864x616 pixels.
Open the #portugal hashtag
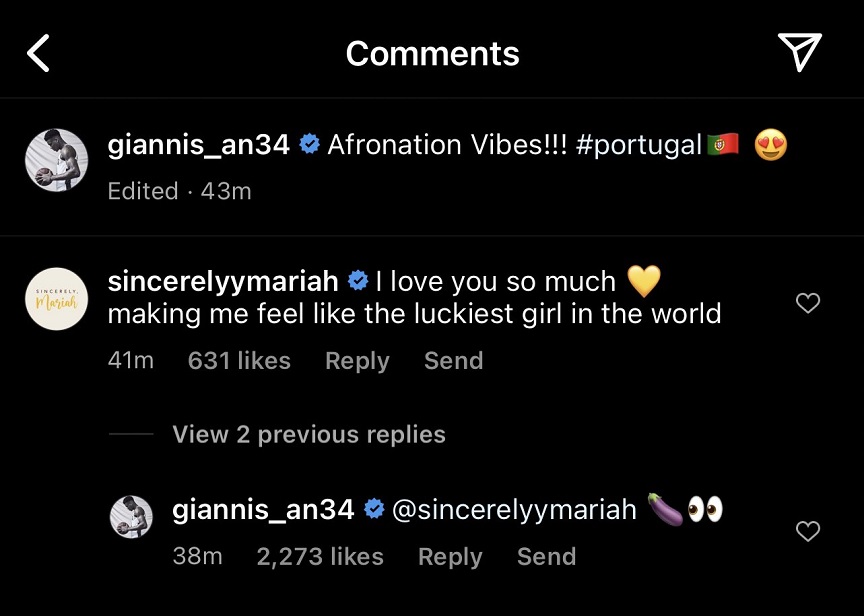[639, 145]
